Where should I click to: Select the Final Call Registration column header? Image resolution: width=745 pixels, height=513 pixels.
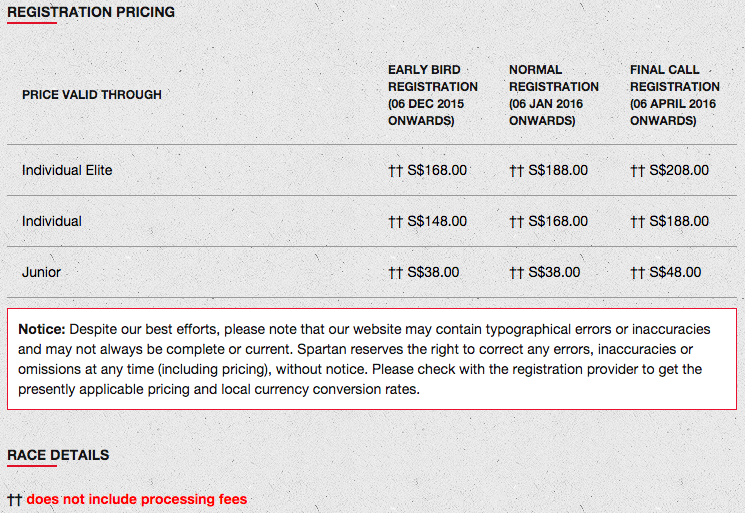675,95
